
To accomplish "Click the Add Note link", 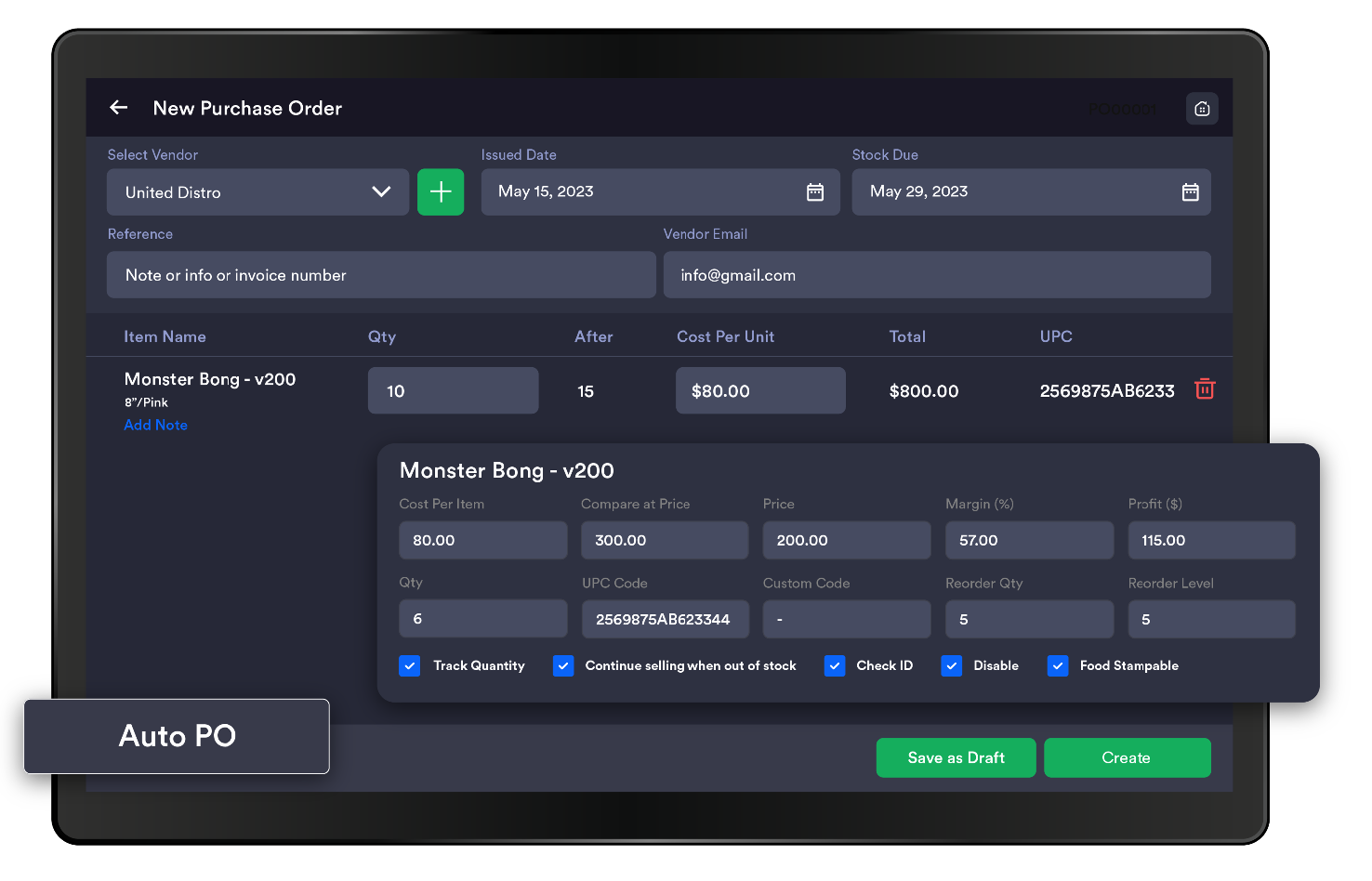I will click(x=156, y=425).
